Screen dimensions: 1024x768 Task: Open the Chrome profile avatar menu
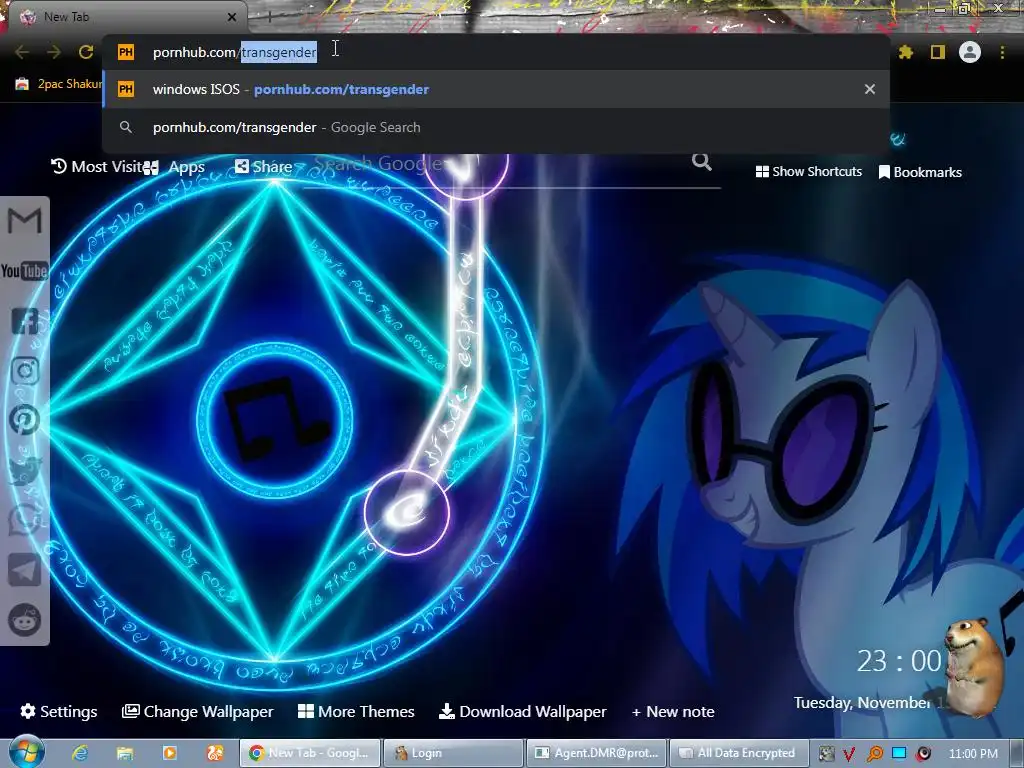(970, 52)
